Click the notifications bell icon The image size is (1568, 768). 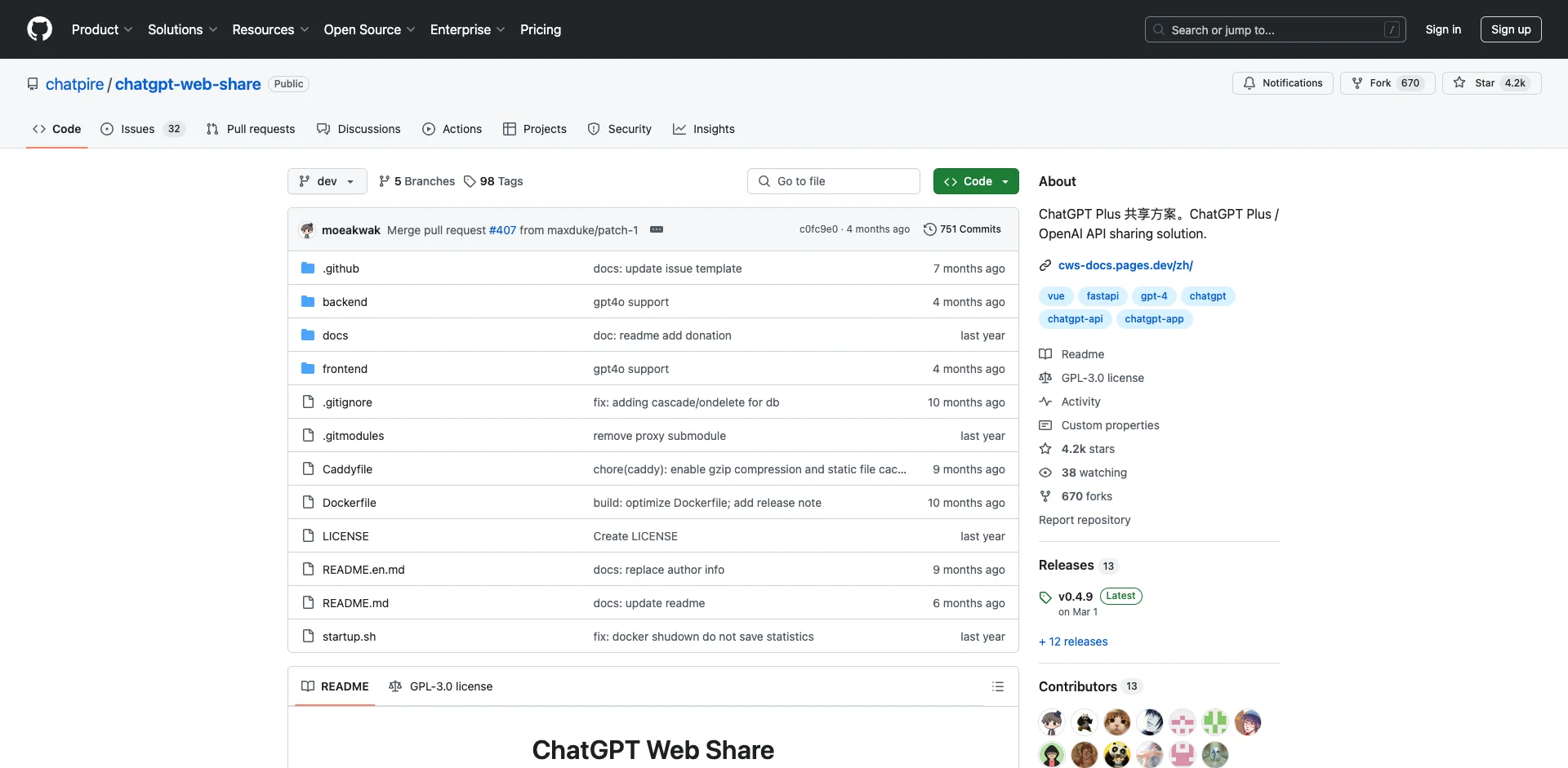(x=1249, y=83)
